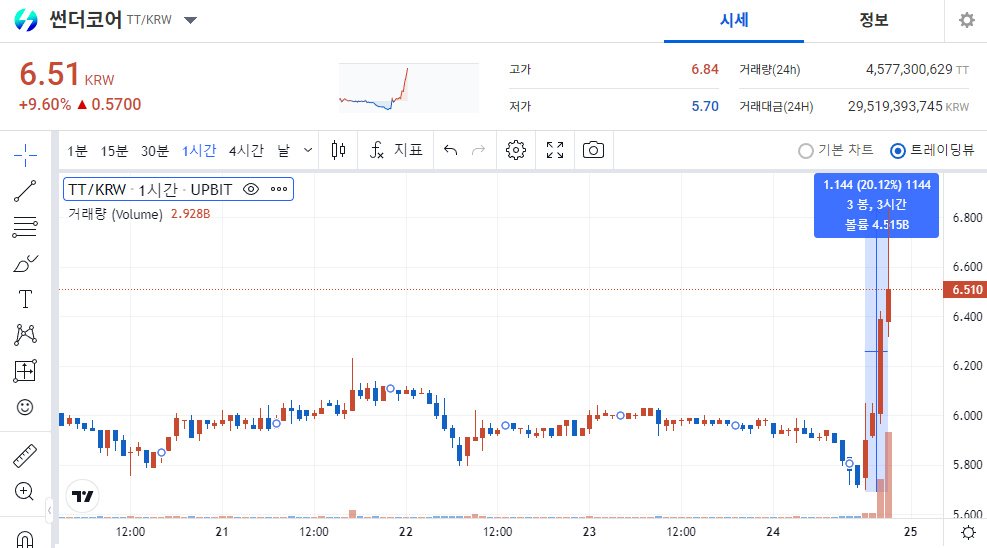The height and width of the screenshot is (548, 987).
Task: Click the 6.800 price axis label
Action: click(967, 218)
